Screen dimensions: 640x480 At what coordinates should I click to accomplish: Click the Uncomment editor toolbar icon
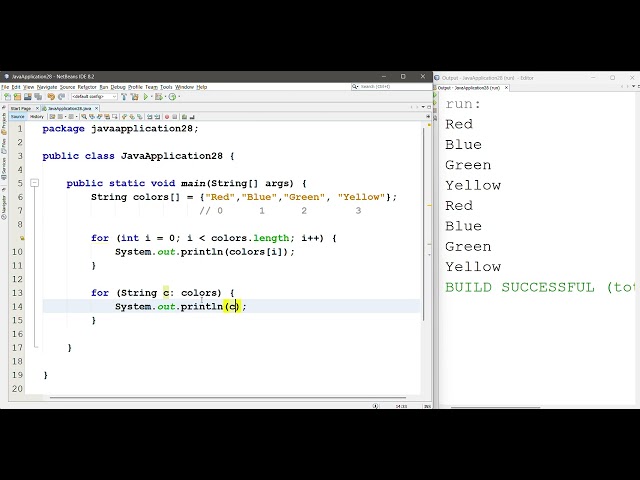click(192, 117)
